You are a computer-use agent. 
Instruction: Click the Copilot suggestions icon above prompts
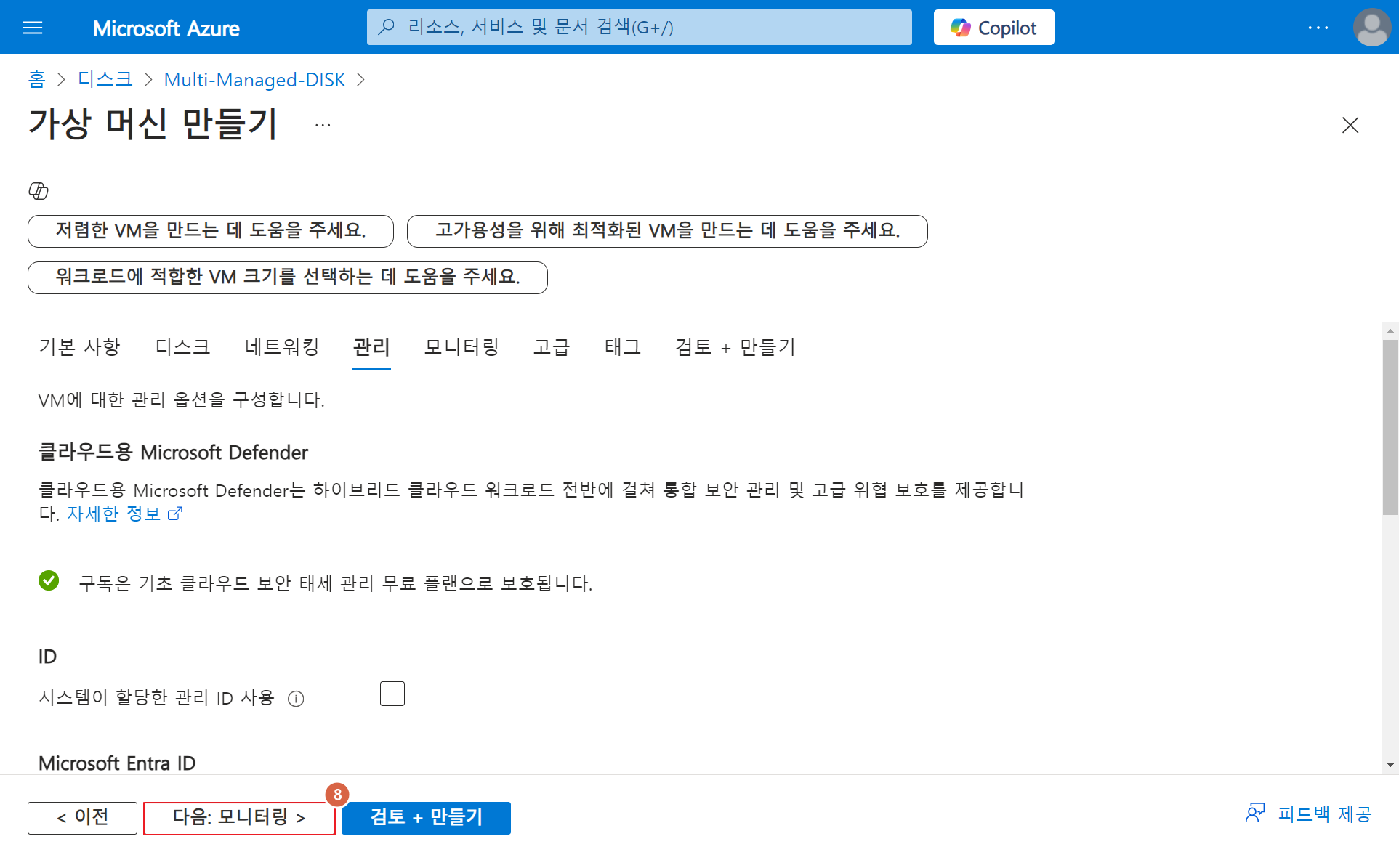click(x=39, y=190)
